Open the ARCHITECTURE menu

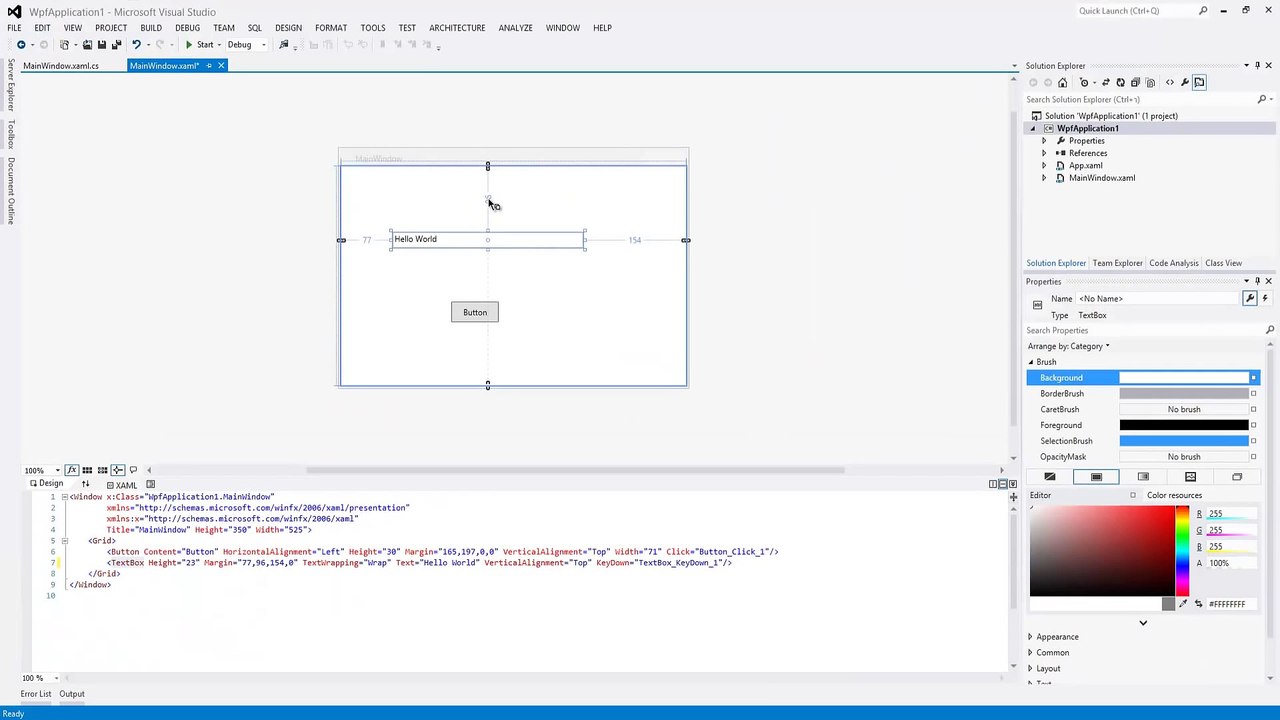click(x=457, y=28)
